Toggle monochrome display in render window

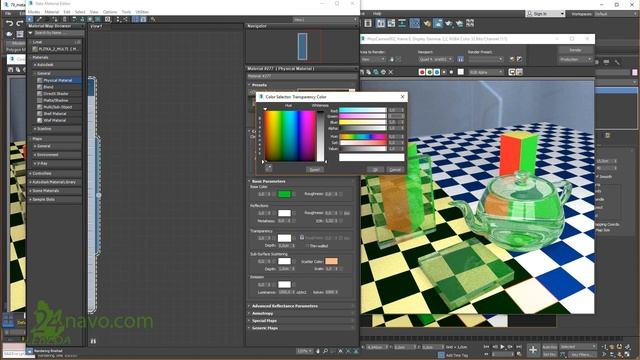(x=451, y=72)
